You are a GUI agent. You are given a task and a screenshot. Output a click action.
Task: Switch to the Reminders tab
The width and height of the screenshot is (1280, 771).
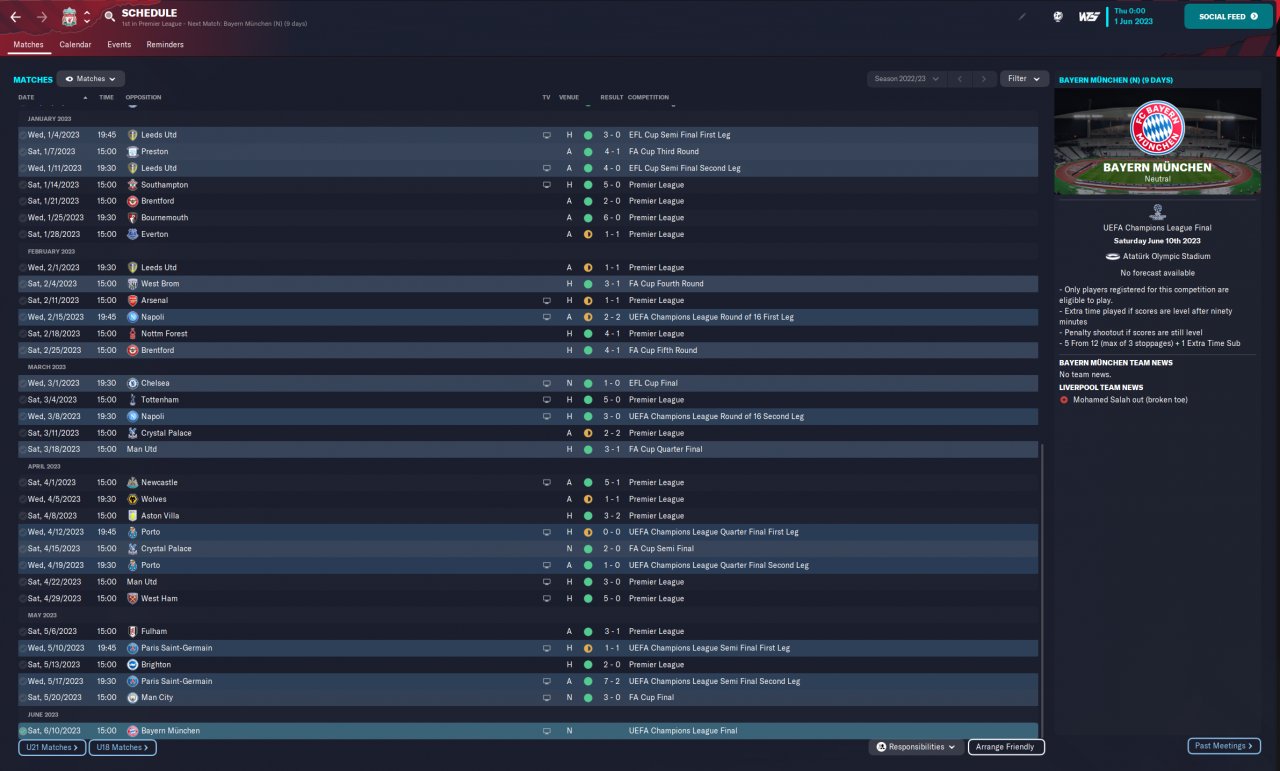(165, 45)
